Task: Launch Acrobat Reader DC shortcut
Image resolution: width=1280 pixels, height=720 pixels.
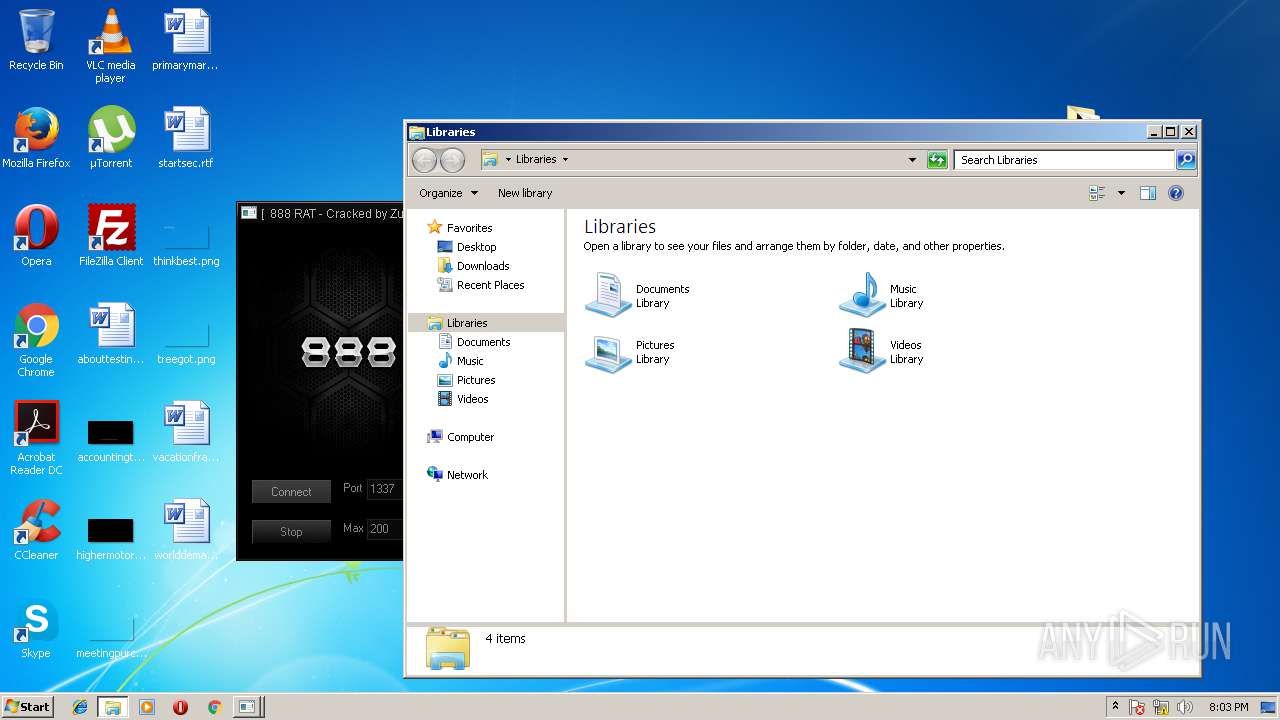Action: 36,438
